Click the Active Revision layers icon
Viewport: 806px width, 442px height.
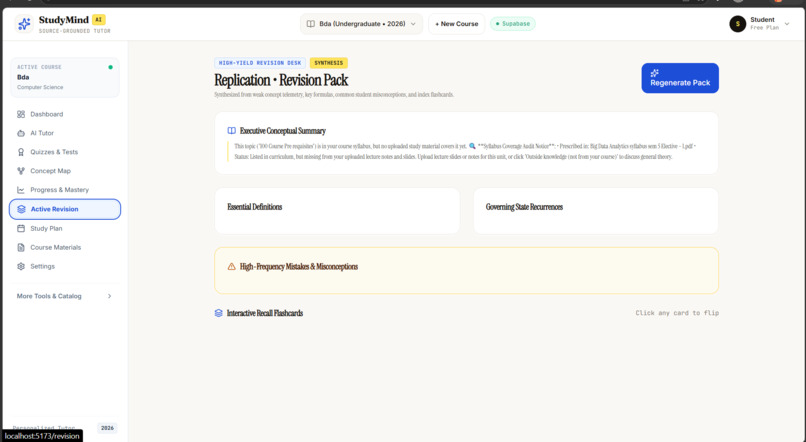pyautogui.click(x=21, y=209)
